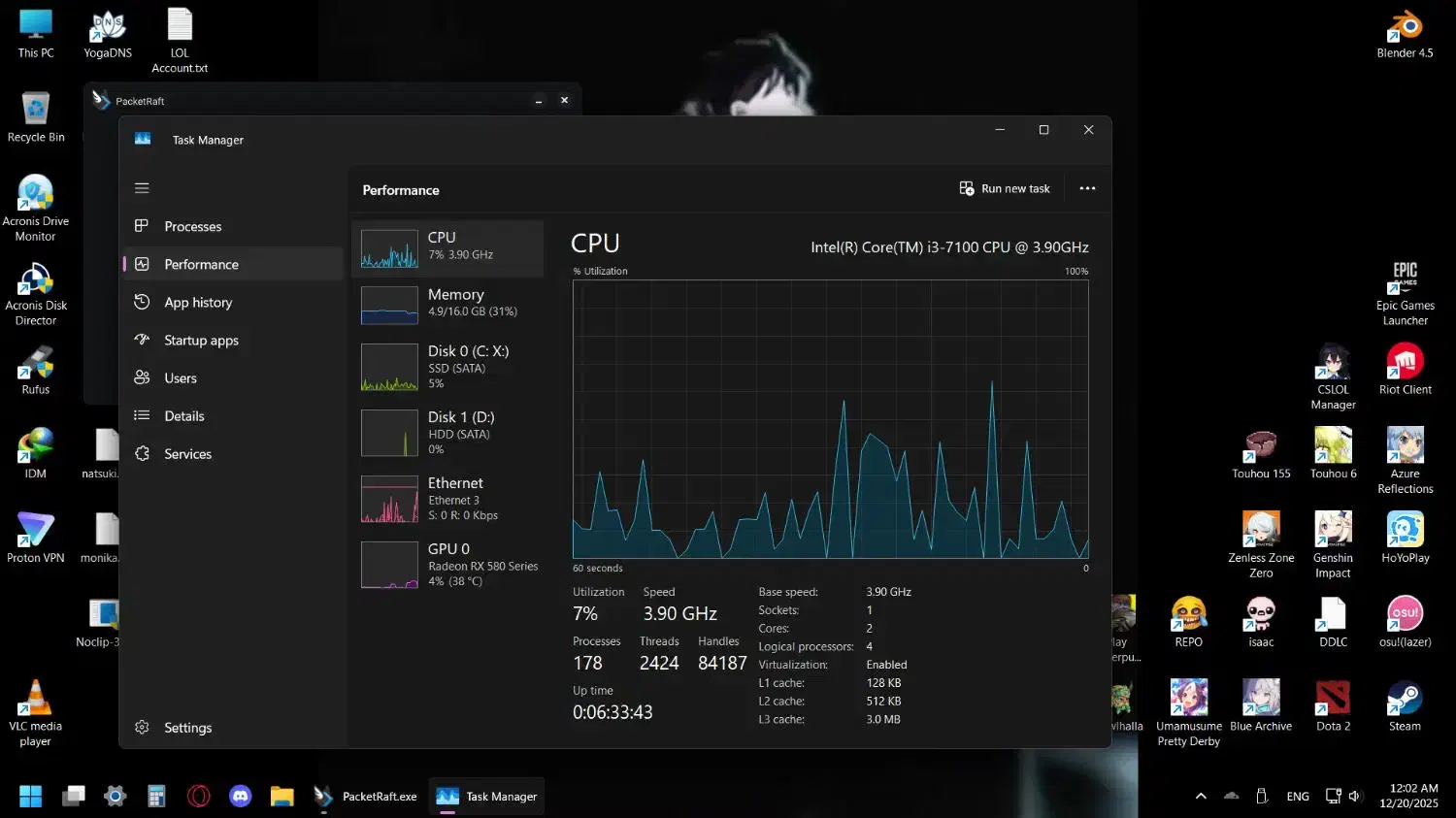Open the volume control in system tray
1456x818 pixels.
pyautogui.click(x=1355, y=797)
